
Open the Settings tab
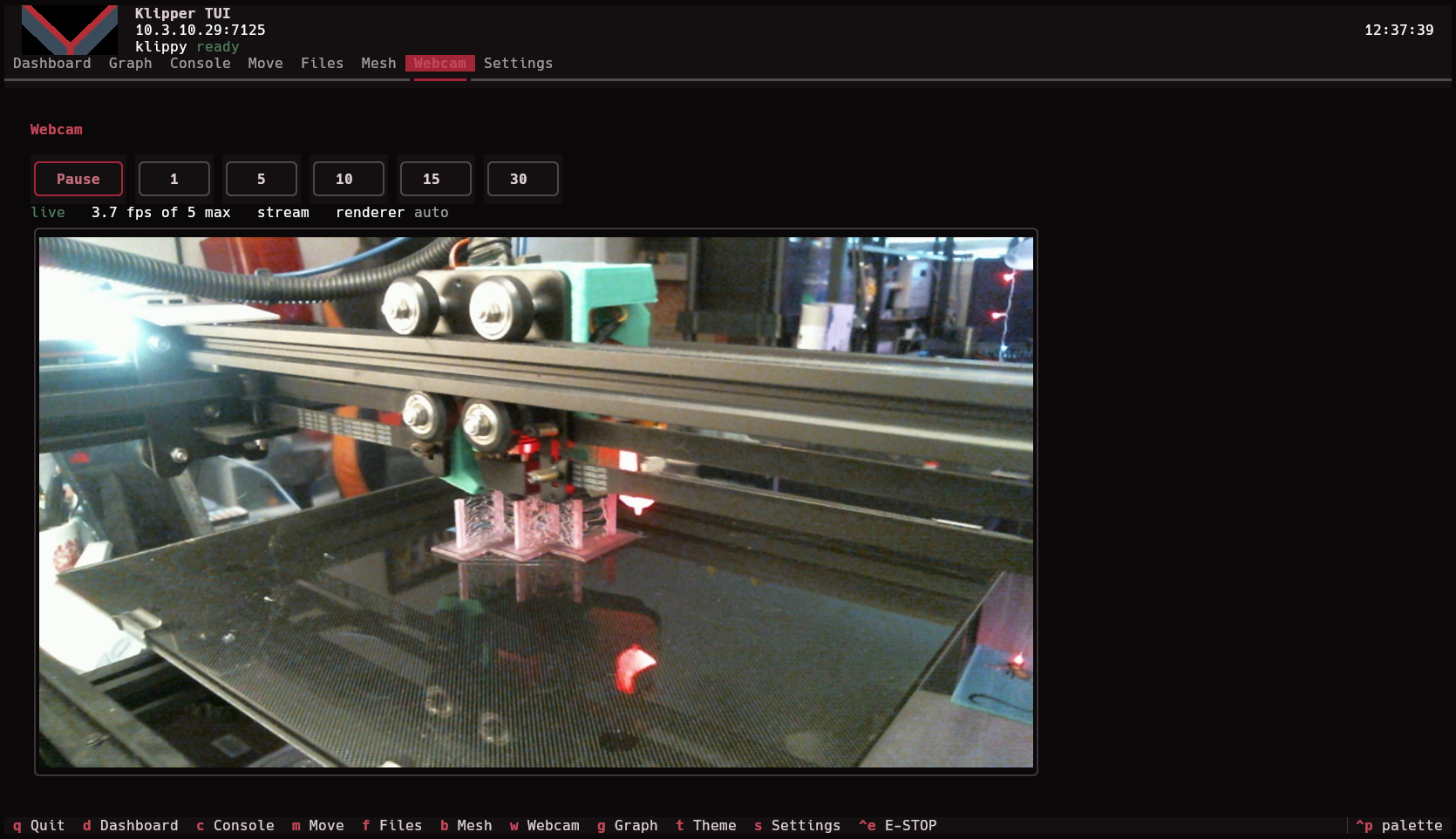pyautogui.click(x=518, y=63)
